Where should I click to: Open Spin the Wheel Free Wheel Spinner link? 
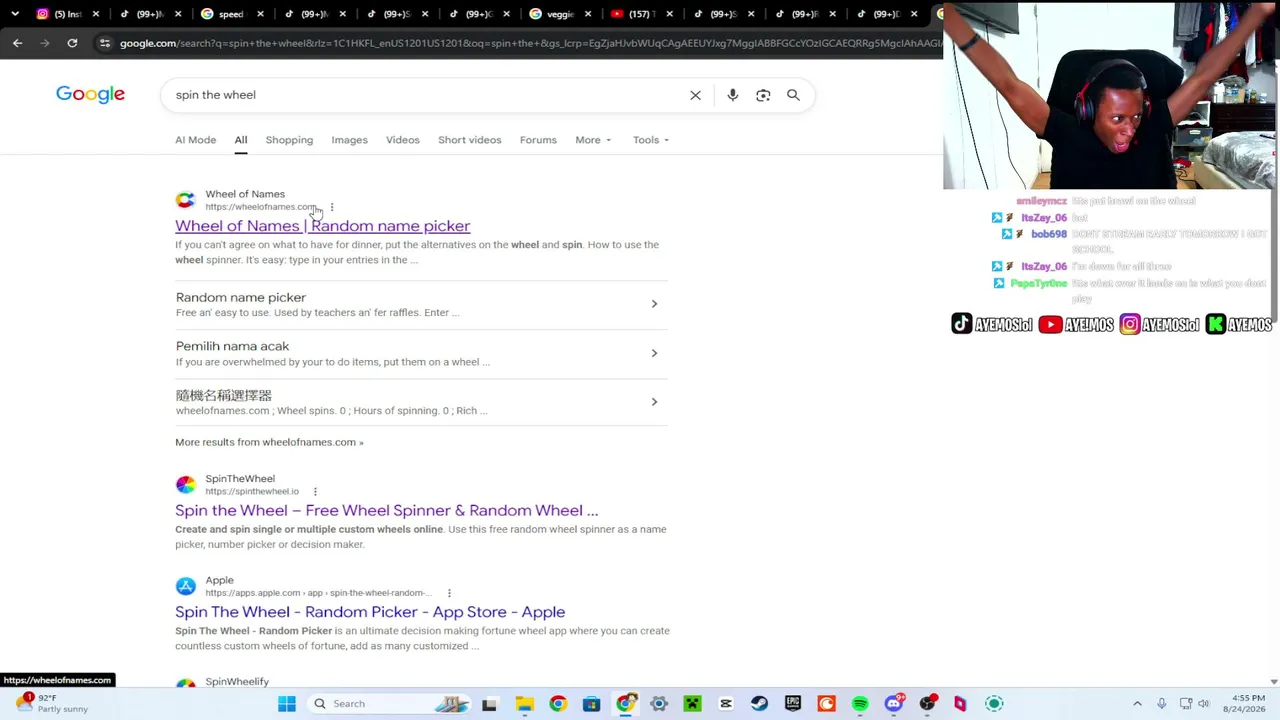coord(386,511)
